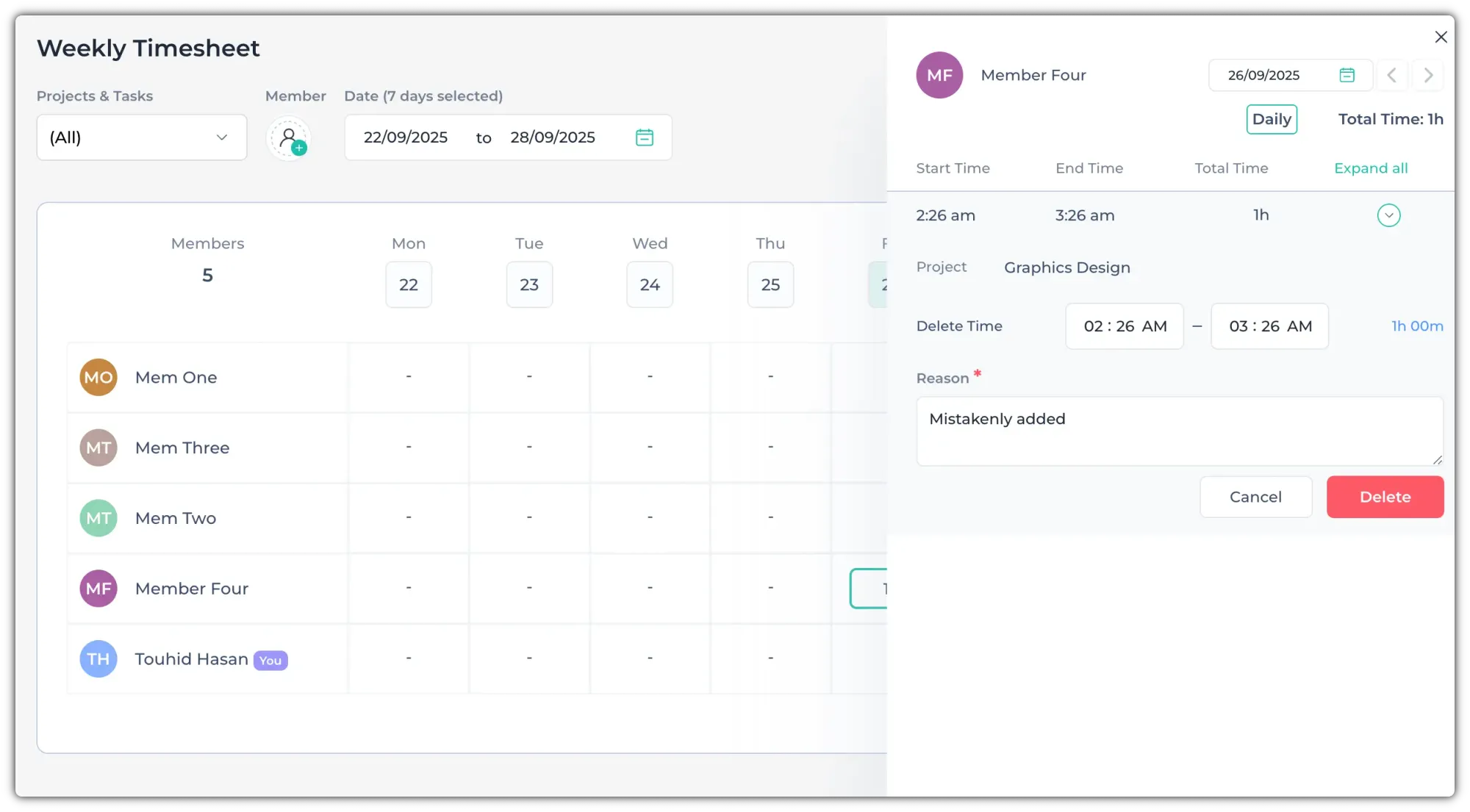
Task: Collapse the 2:26 am time entry
Action: (1388, 215)
